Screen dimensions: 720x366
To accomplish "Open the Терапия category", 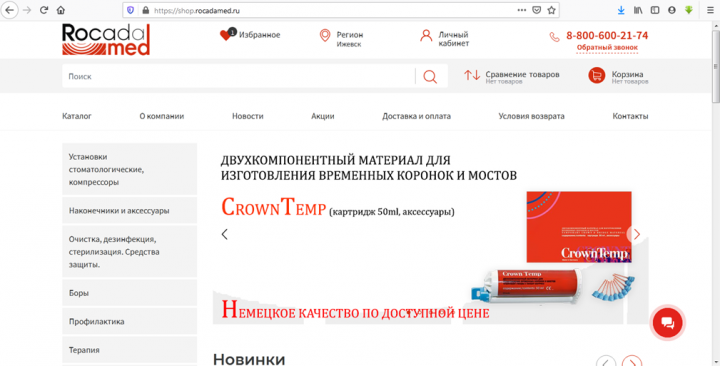I will click(129, 350).
